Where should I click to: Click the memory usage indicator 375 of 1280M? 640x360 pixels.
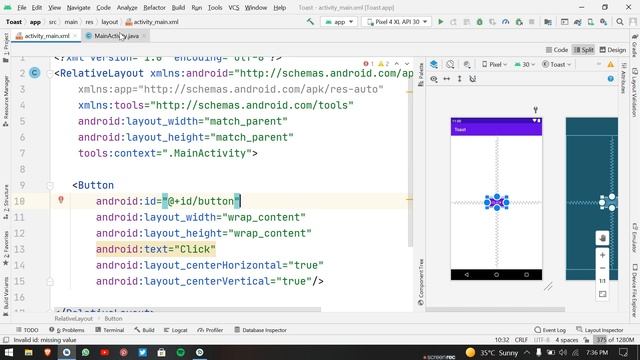[x=614, y=340]
